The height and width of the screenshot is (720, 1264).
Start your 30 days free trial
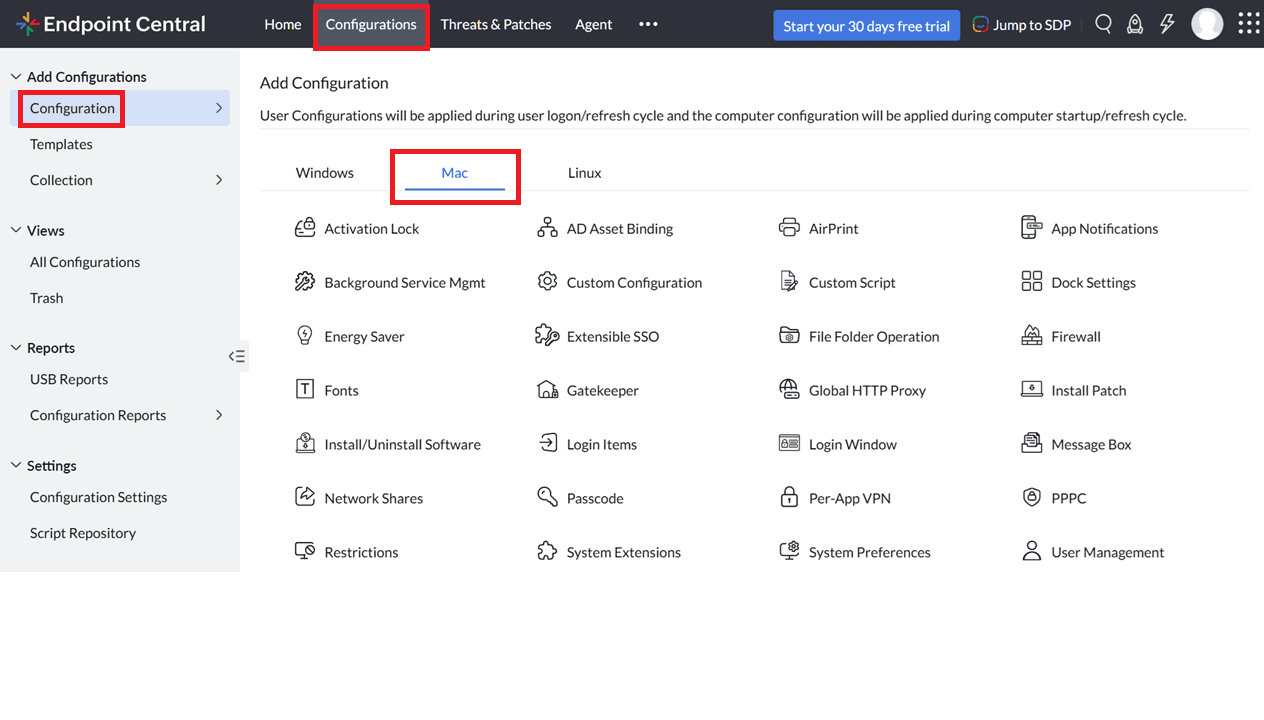point(867,26)
